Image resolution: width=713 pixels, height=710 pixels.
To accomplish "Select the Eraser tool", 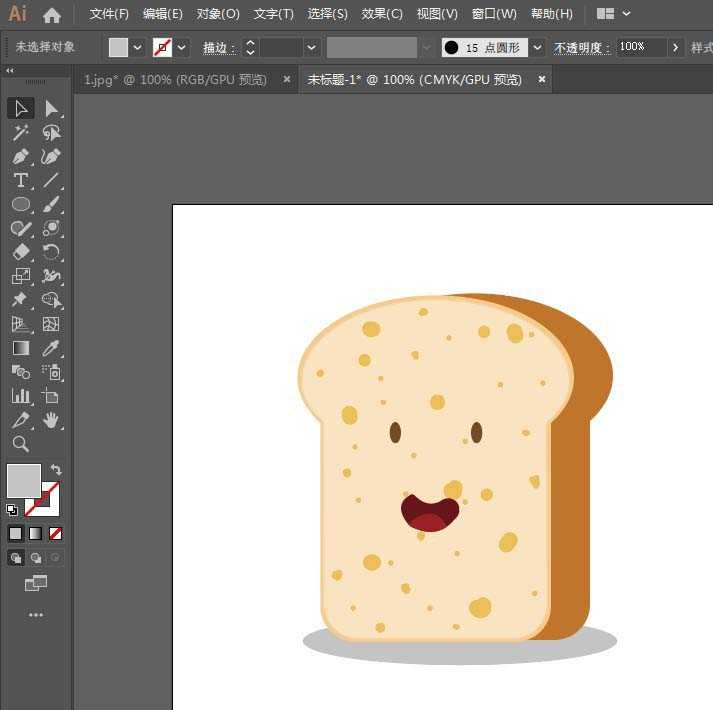I will point(20,253).
